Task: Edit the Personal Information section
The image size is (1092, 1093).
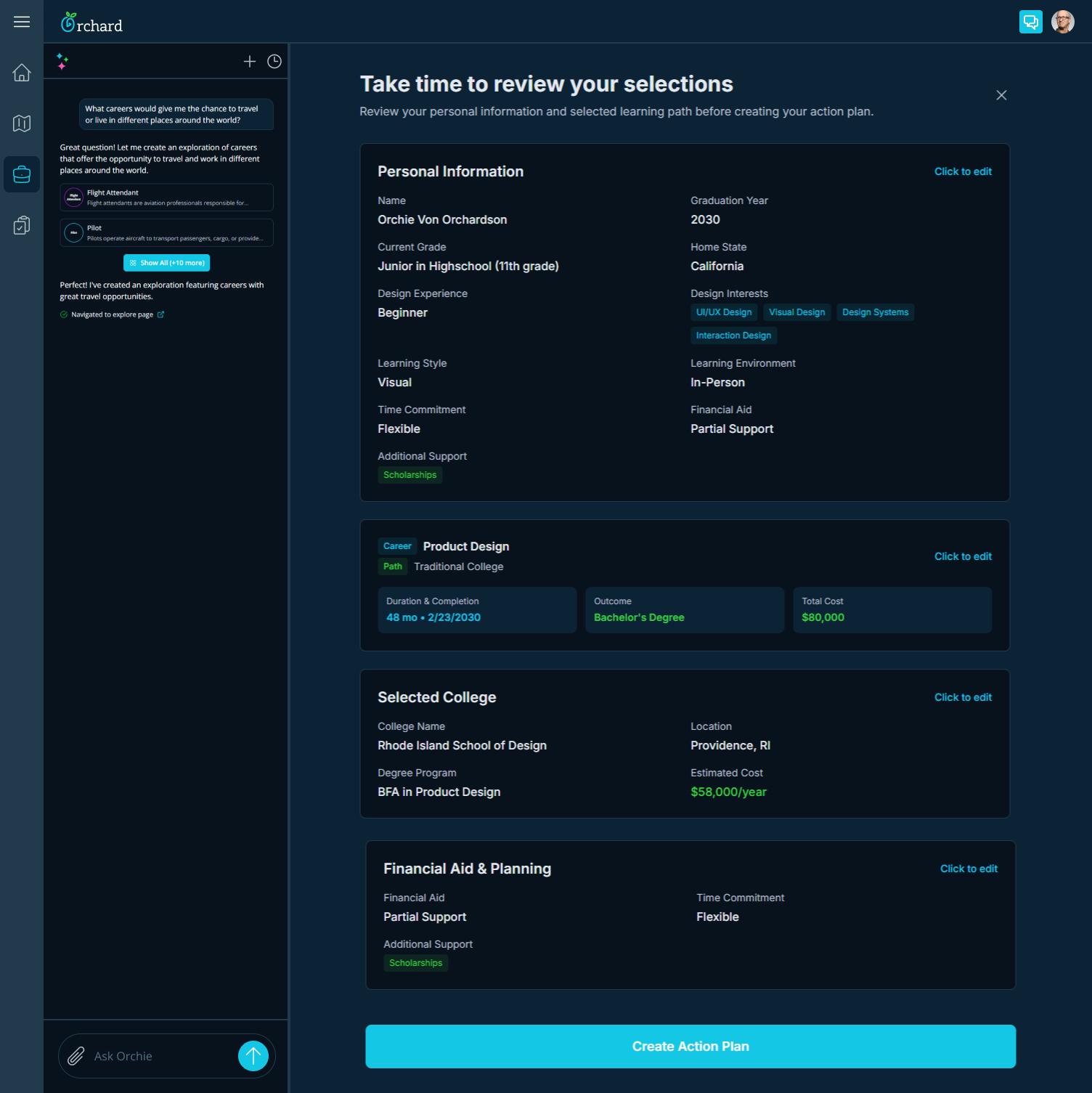Action: [x=963, y=171]
